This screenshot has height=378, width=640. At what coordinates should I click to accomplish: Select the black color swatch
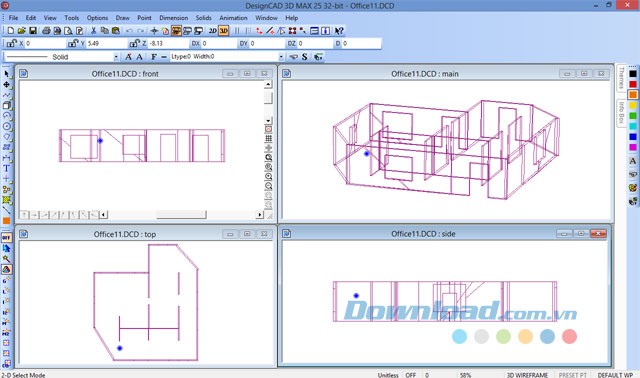click(633, 74)
